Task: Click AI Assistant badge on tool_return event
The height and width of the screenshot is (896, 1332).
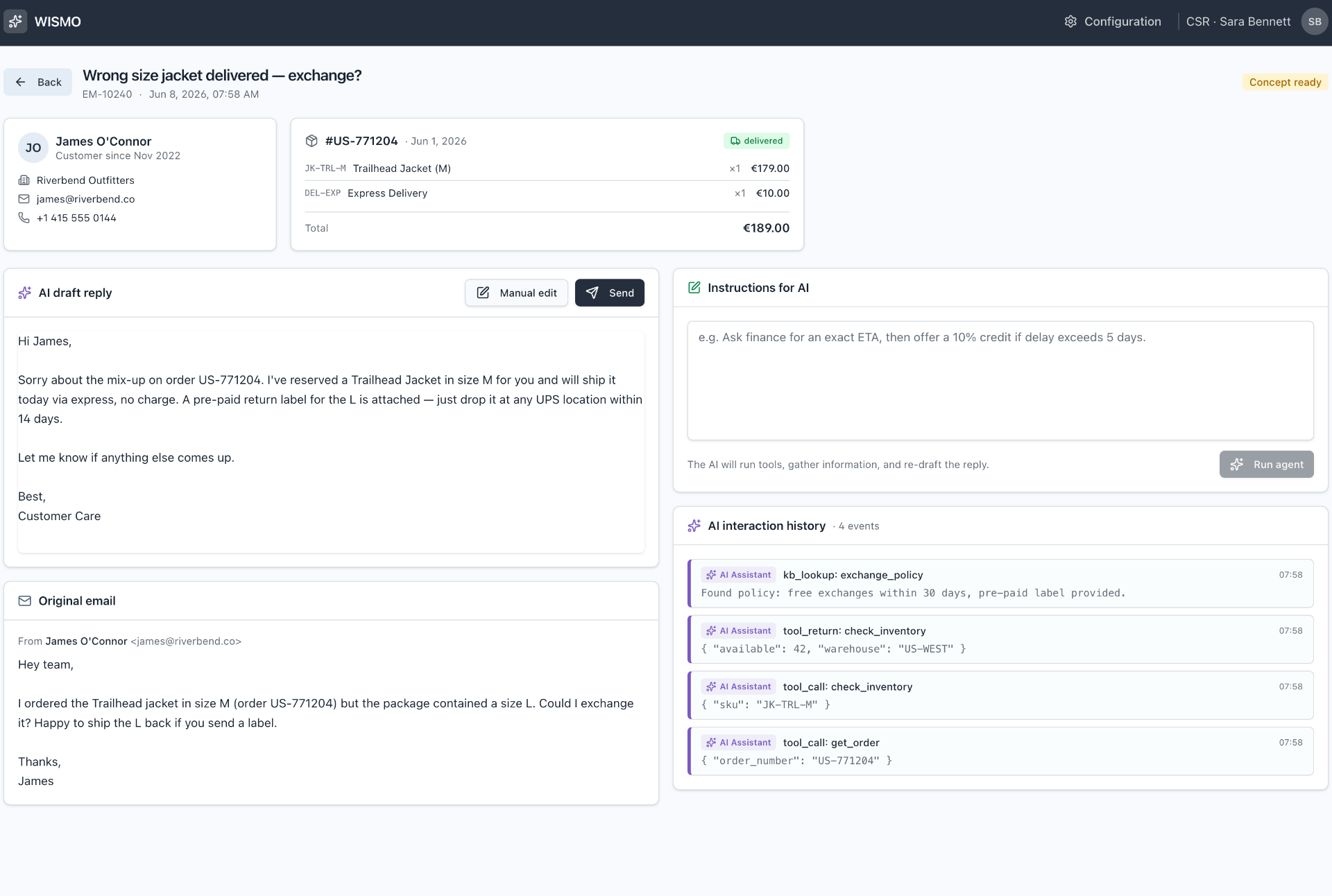Action: pyautogui.click(x=738, y=631)
